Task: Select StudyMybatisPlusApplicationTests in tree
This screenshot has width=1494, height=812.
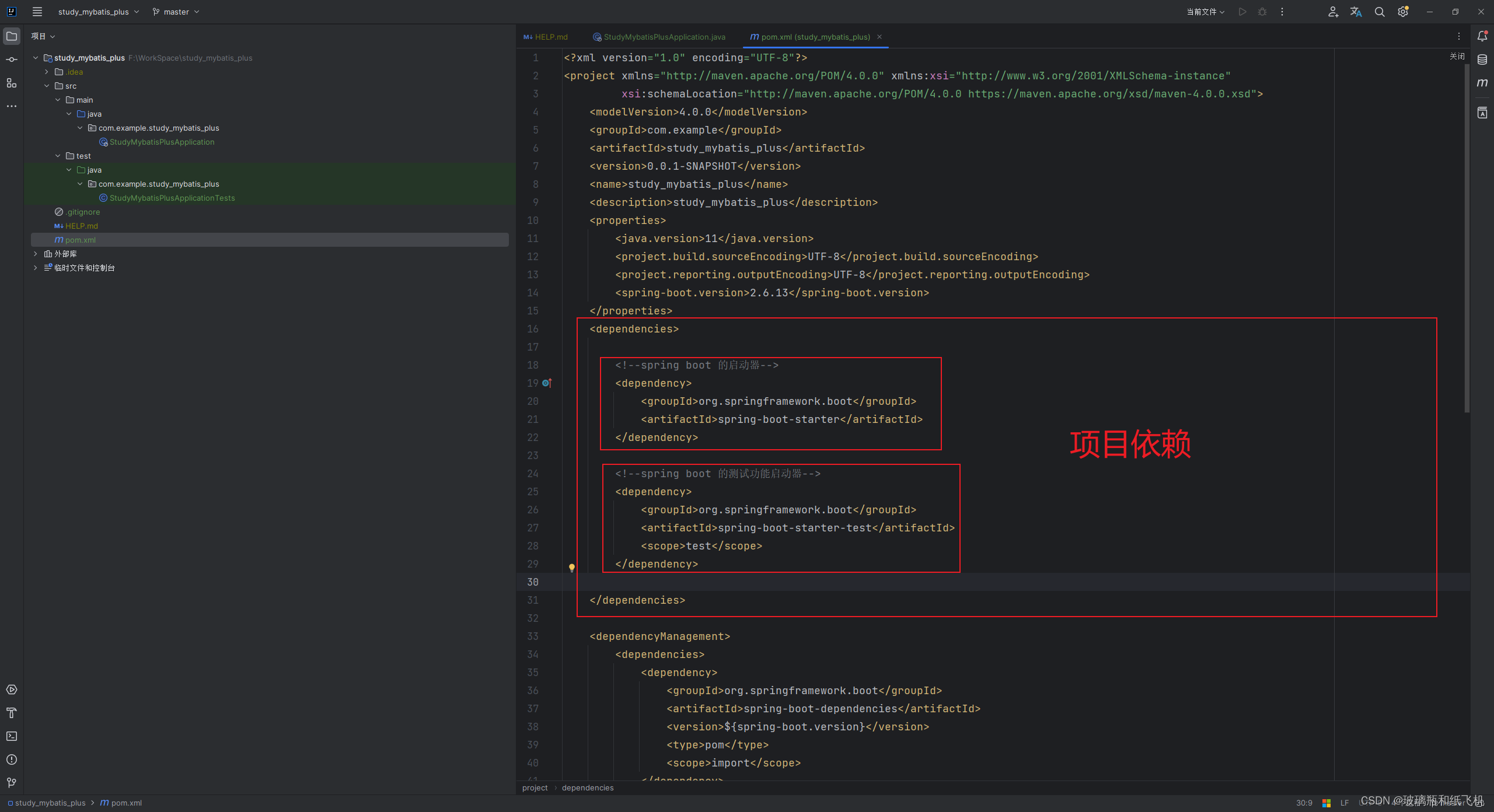Action: point(172,198)
